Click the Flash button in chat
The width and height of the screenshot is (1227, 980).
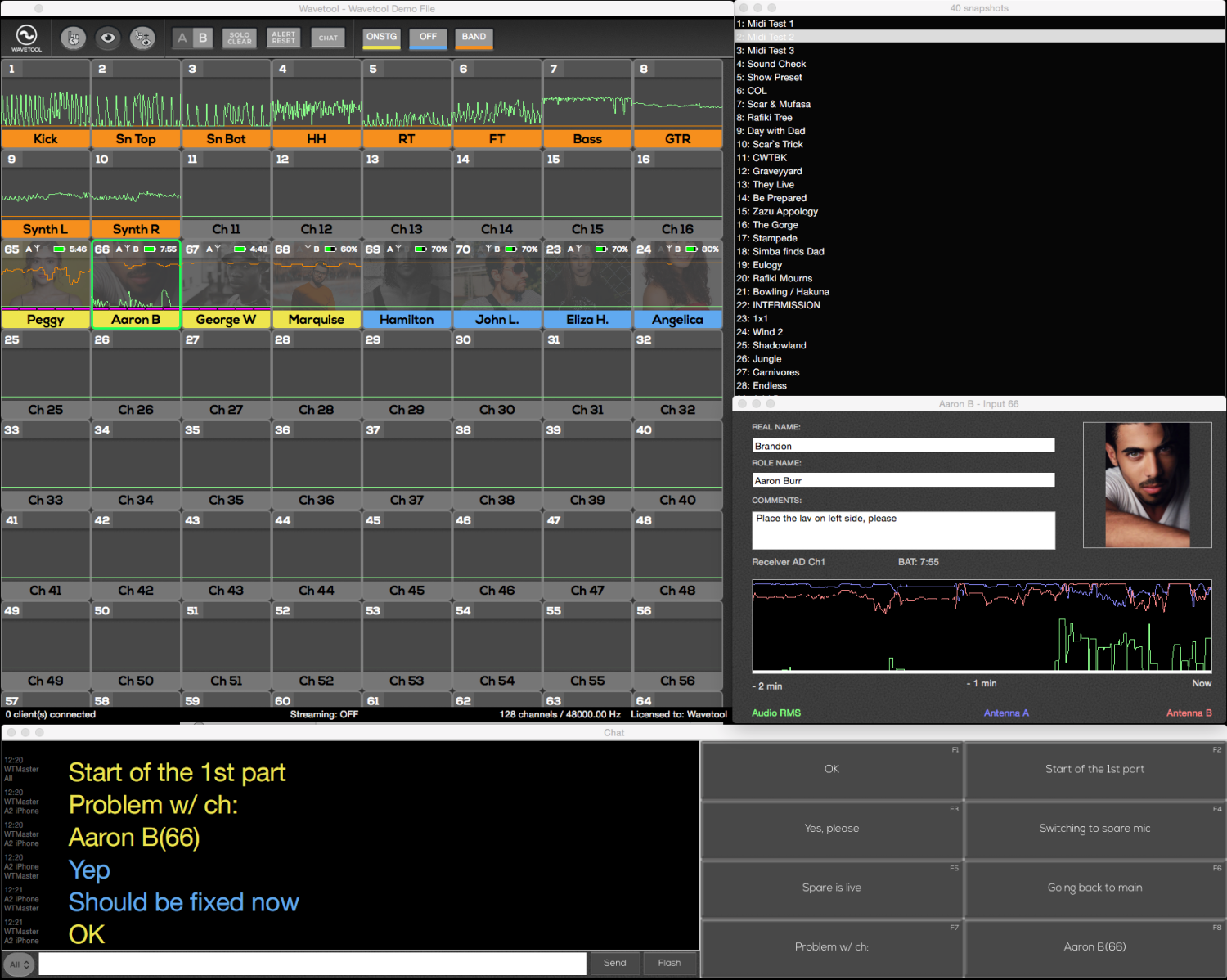[669, 963]
